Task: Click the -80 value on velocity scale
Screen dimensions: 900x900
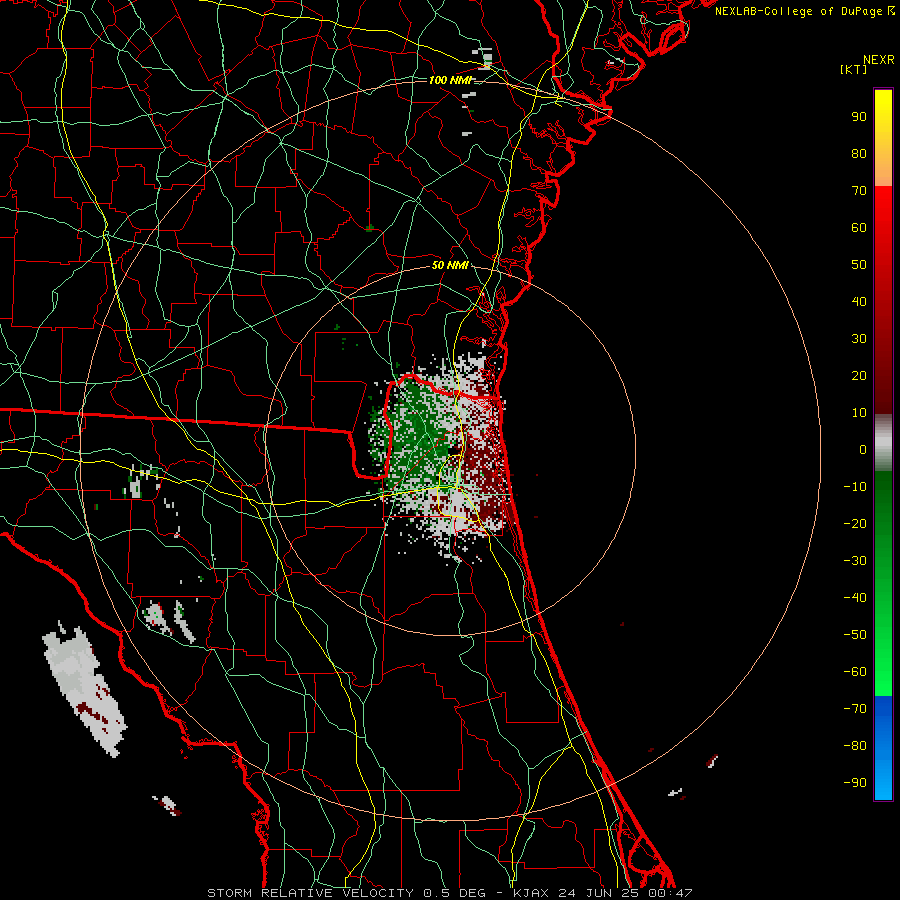Action: (855, 746)
